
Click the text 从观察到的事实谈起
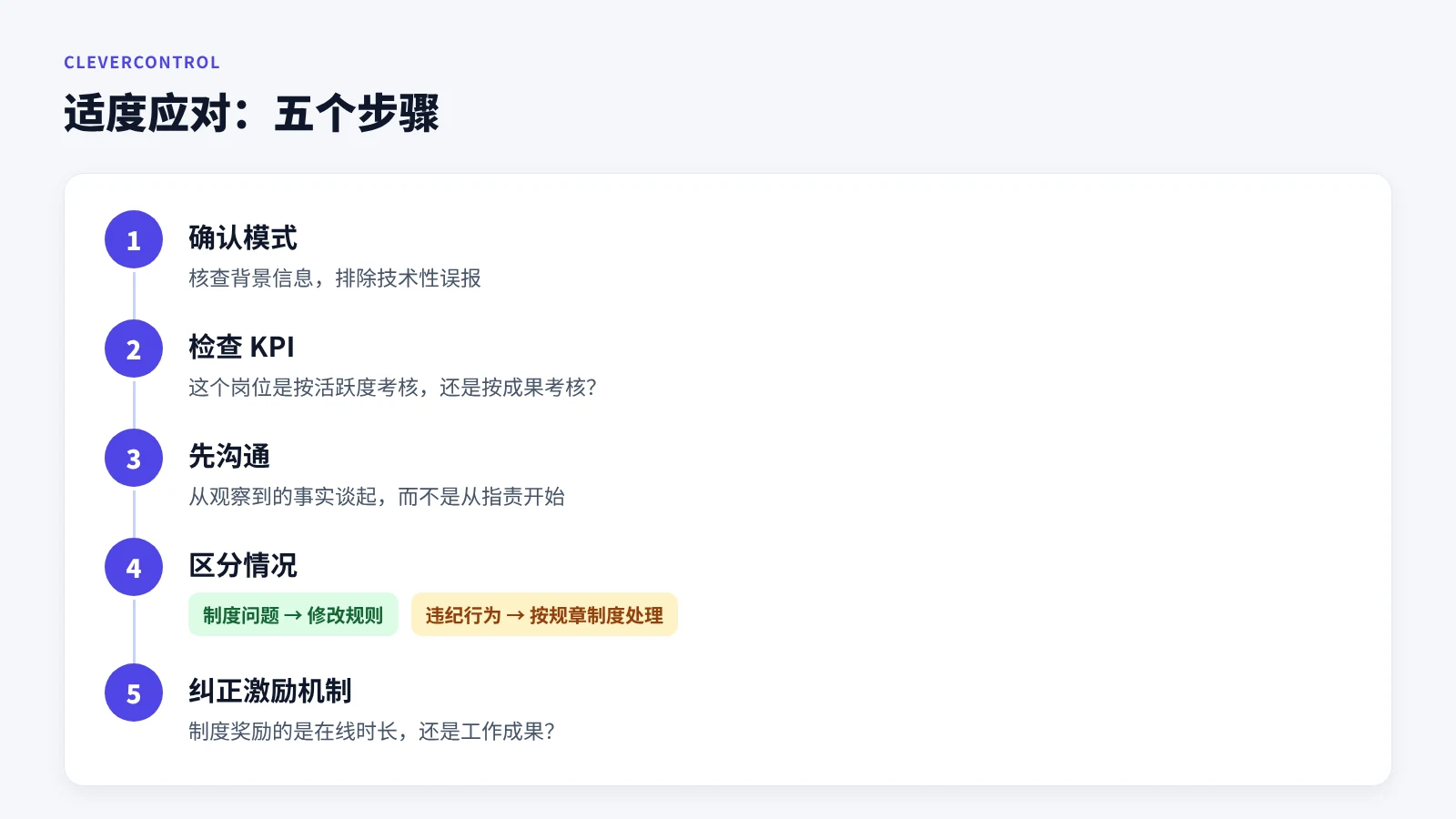click(x=282, y=497)
